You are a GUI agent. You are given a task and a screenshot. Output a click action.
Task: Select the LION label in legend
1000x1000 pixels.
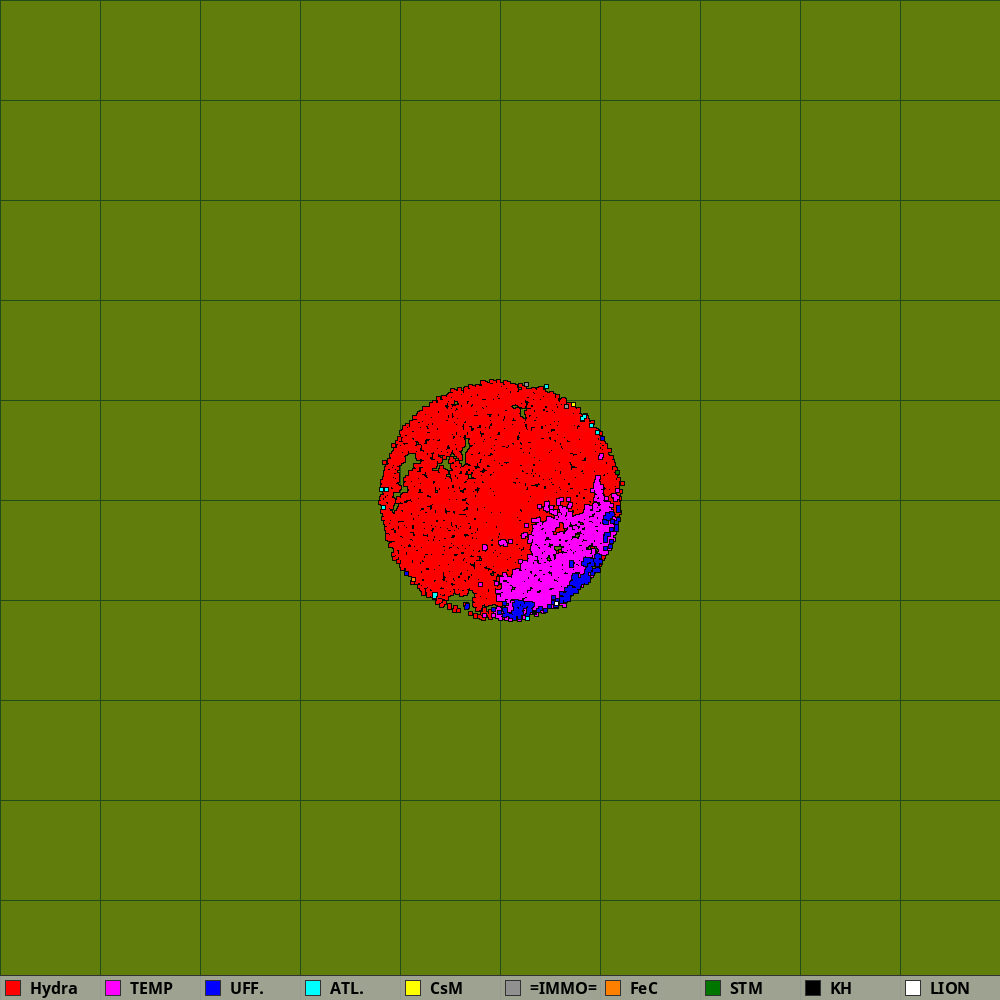coord(950,989)
